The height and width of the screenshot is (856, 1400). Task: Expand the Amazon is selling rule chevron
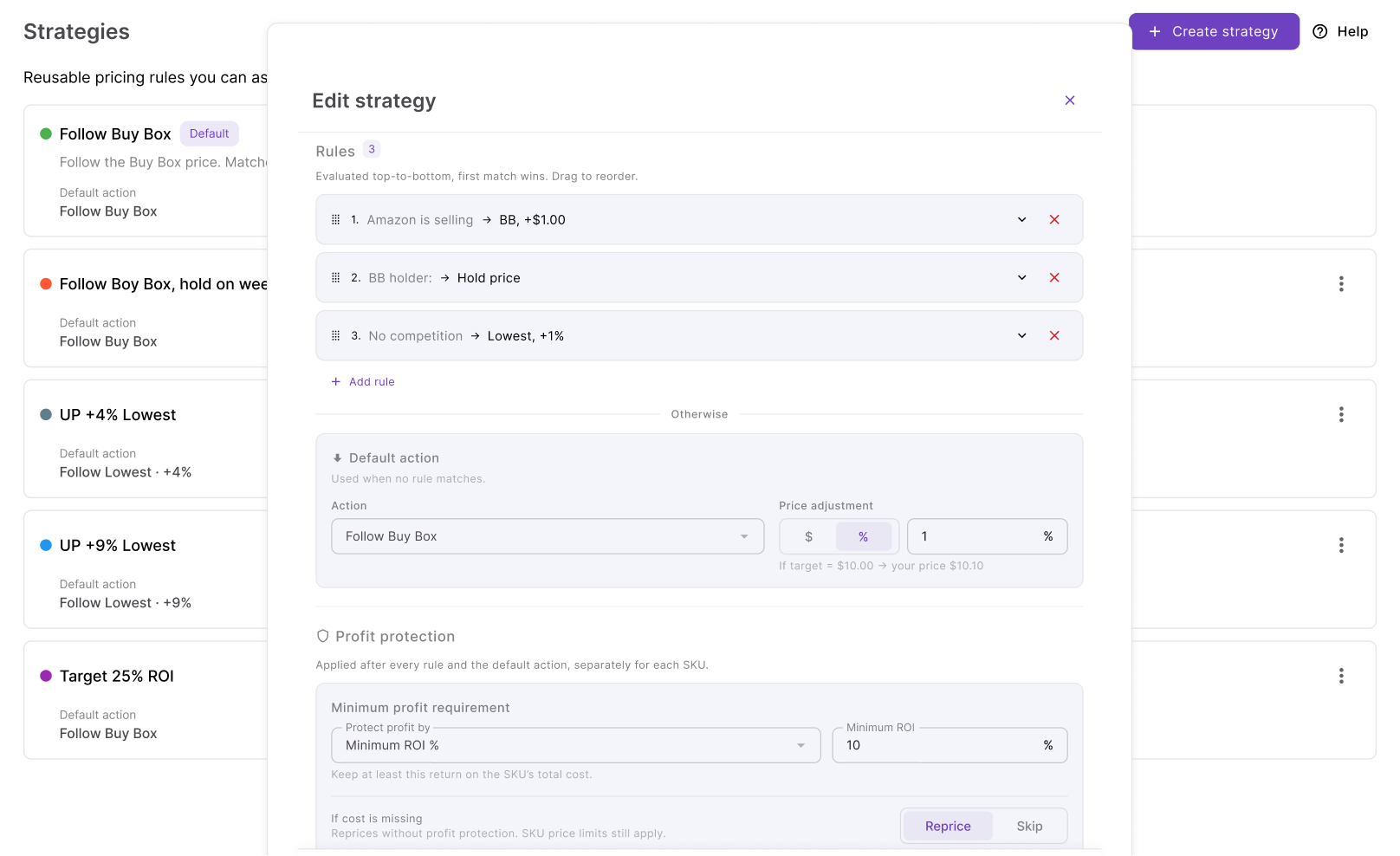tap(1022, 220)
